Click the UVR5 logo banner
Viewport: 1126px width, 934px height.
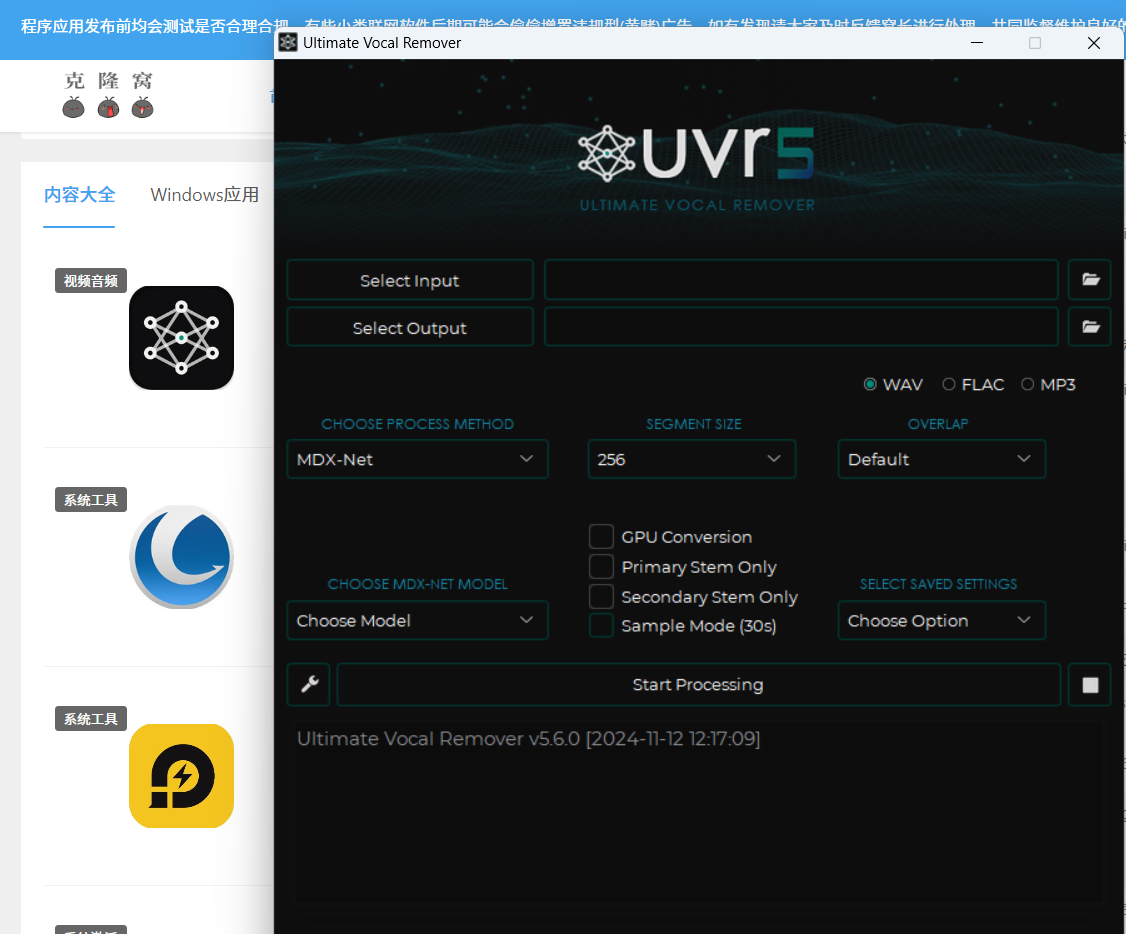pos(697,167)
